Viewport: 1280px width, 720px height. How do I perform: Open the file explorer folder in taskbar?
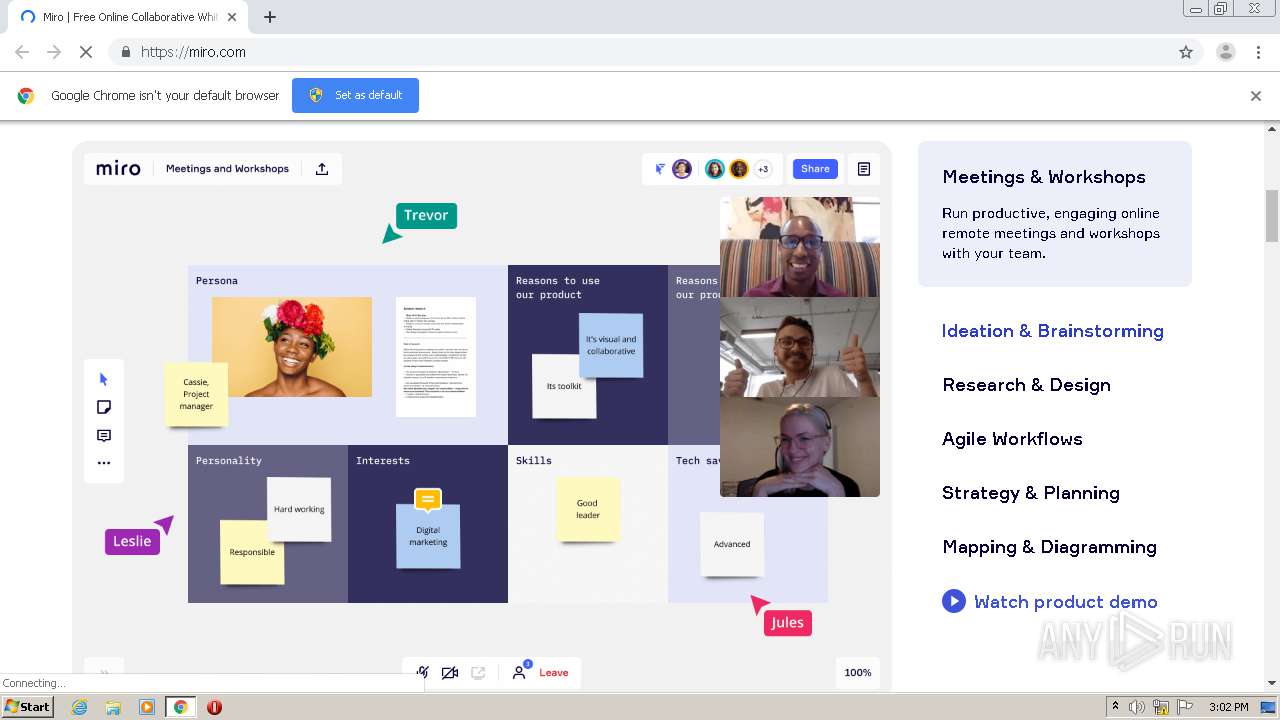(x=113, y=707)
